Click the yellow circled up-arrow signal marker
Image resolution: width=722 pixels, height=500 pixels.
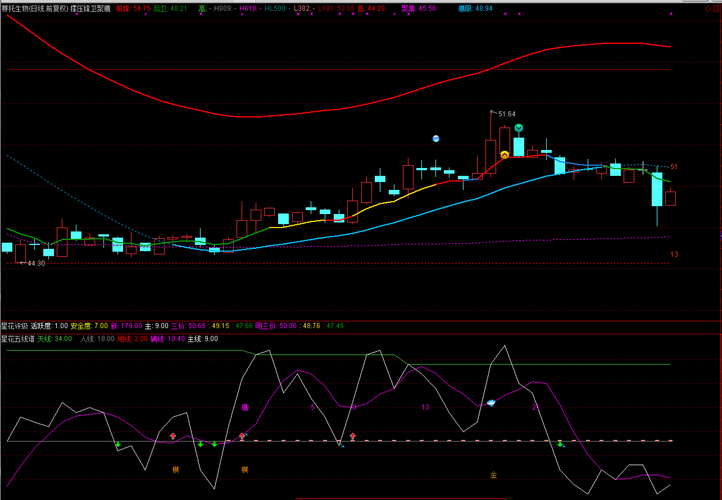pyautogui.click(x=505, y=155)
